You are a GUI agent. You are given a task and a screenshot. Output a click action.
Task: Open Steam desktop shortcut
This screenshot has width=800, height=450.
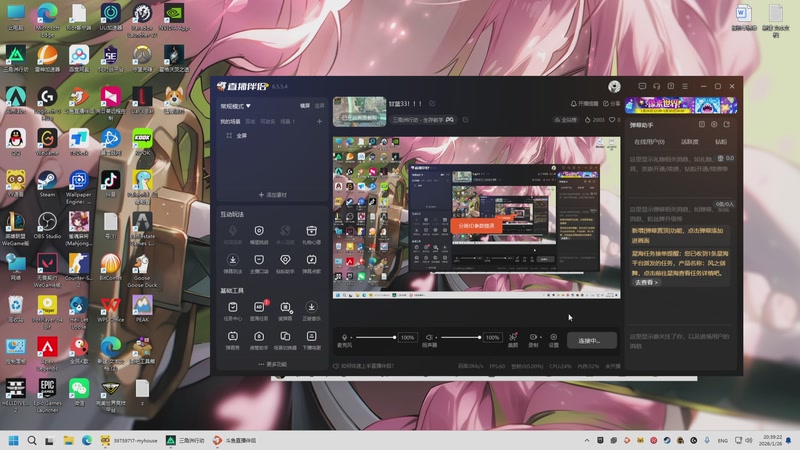47,184
